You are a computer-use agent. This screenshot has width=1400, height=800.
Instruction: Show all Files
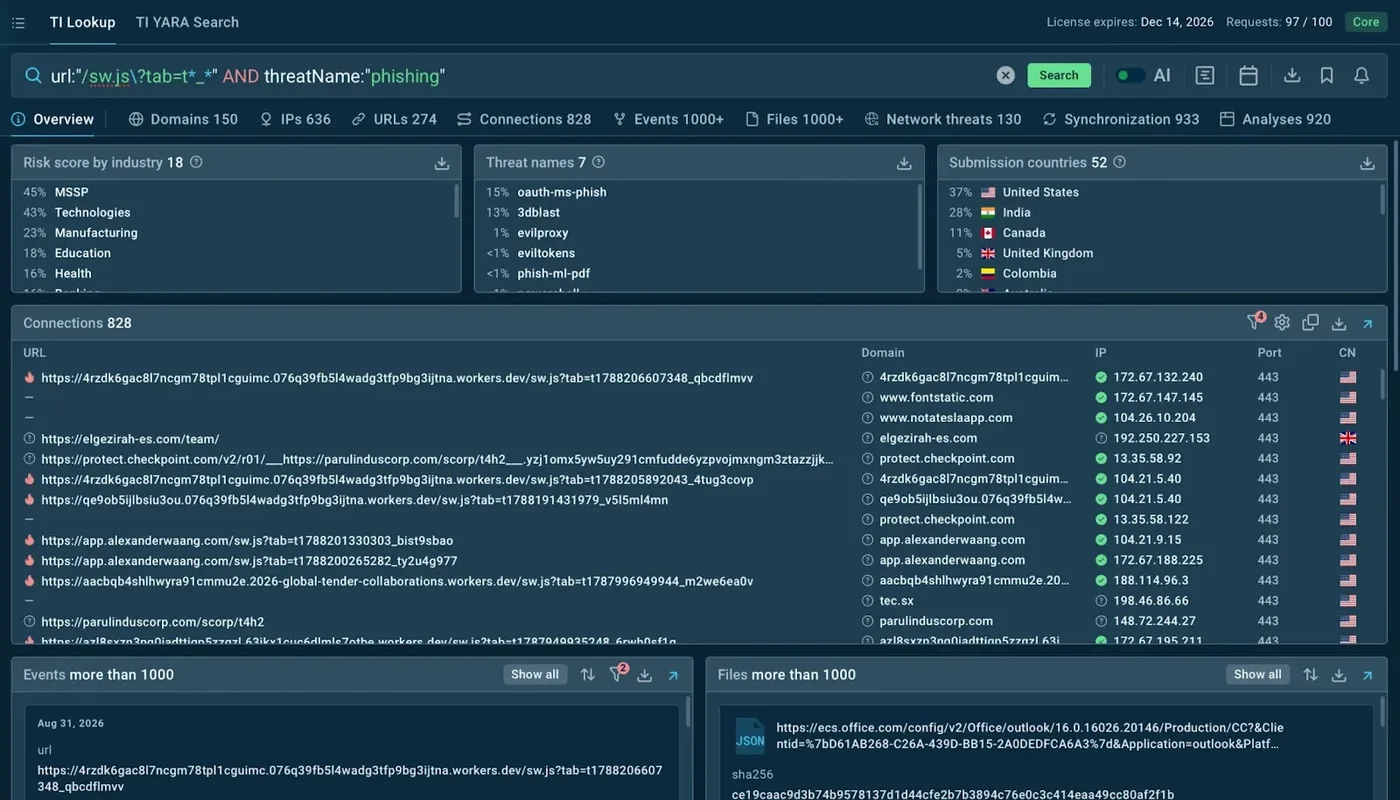(x=1258, y=674)
